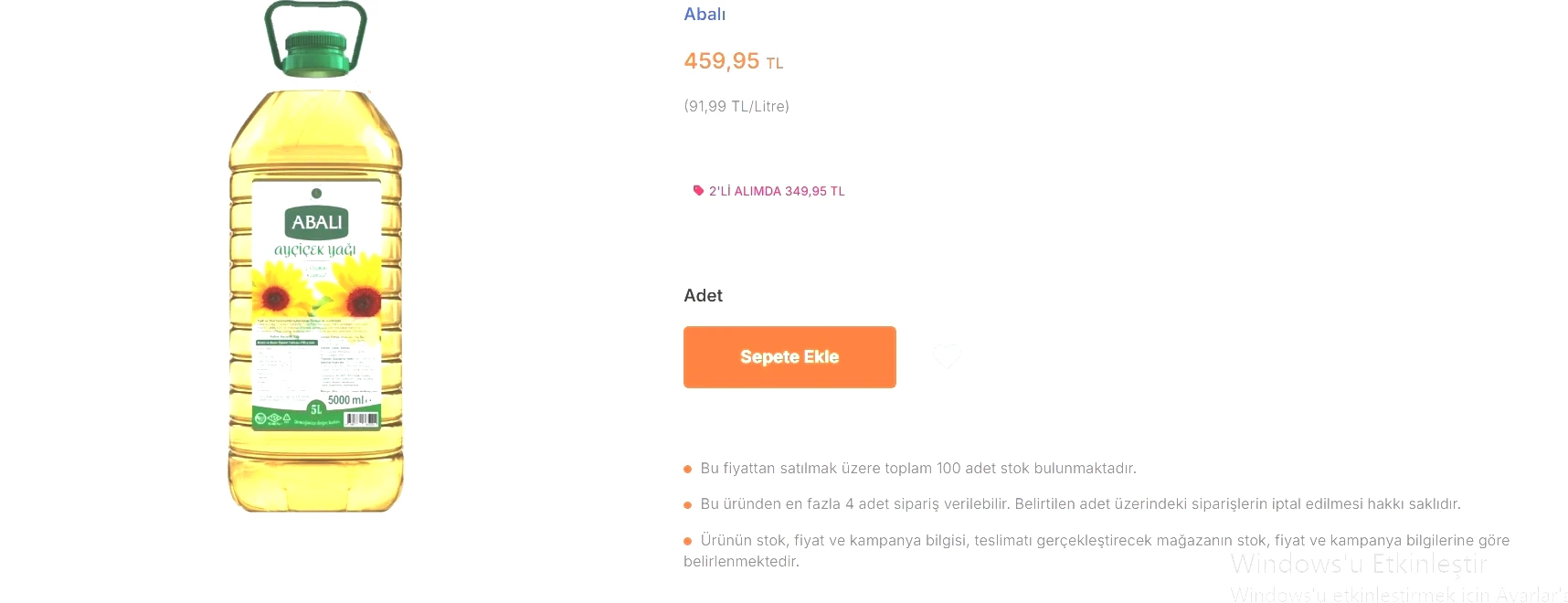Viewport: 1568px width, 603px height.
Task: Click the 4 adet order limit notice
Action: (1080, 504)
